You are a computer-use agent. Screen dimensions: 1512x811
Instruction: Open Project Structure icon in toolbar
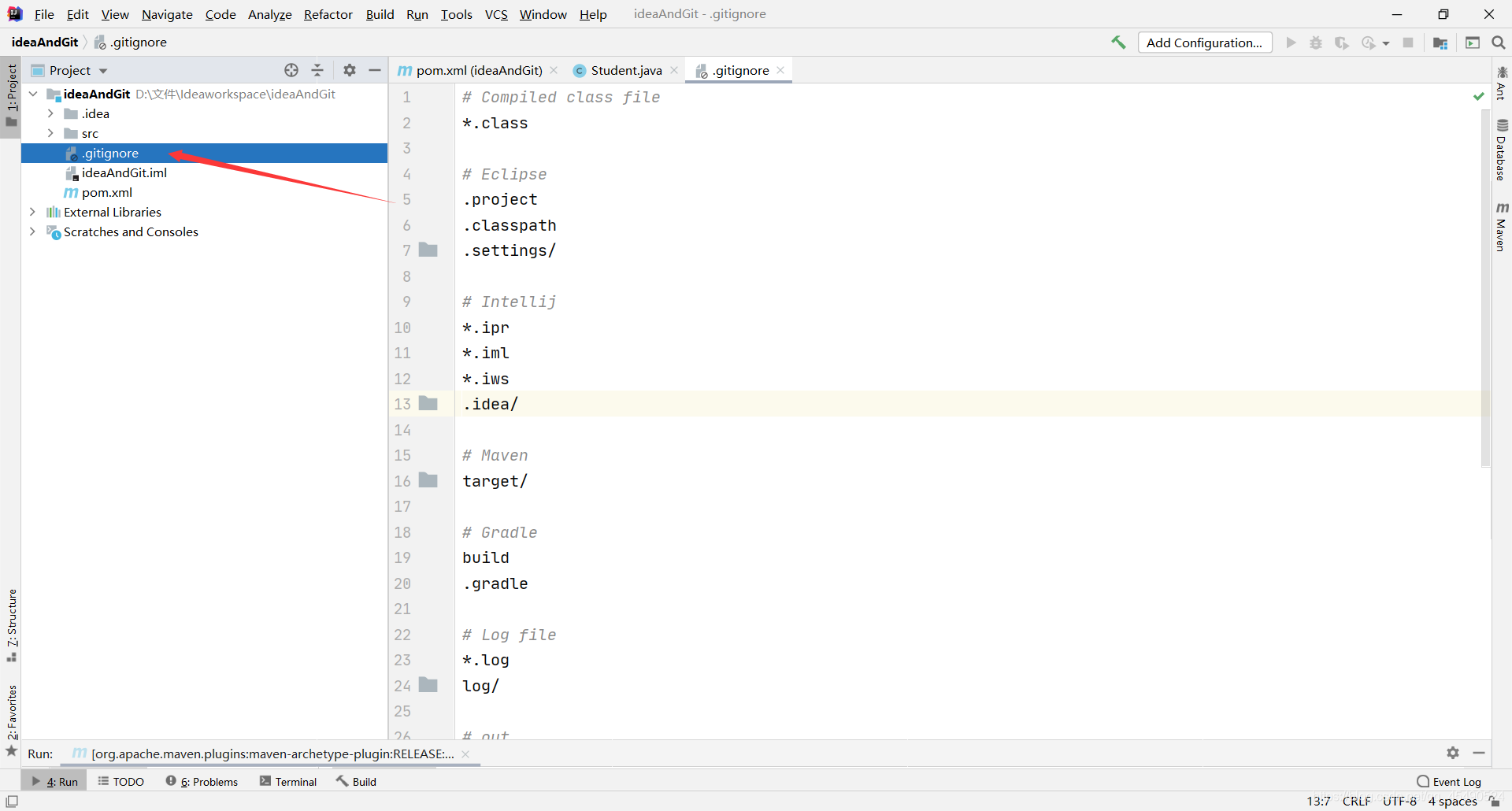click(x=1440, y=43)
